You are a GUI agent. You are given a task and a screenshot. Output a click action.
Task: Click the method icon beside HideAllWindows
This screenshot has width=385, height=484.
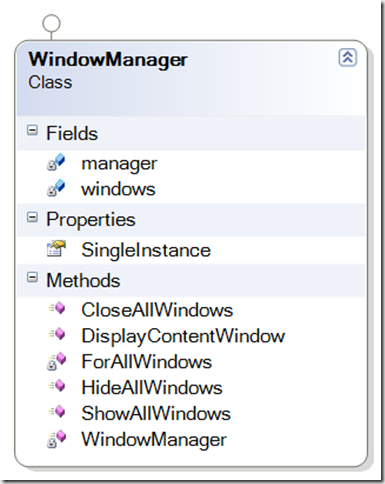[57, 386]
